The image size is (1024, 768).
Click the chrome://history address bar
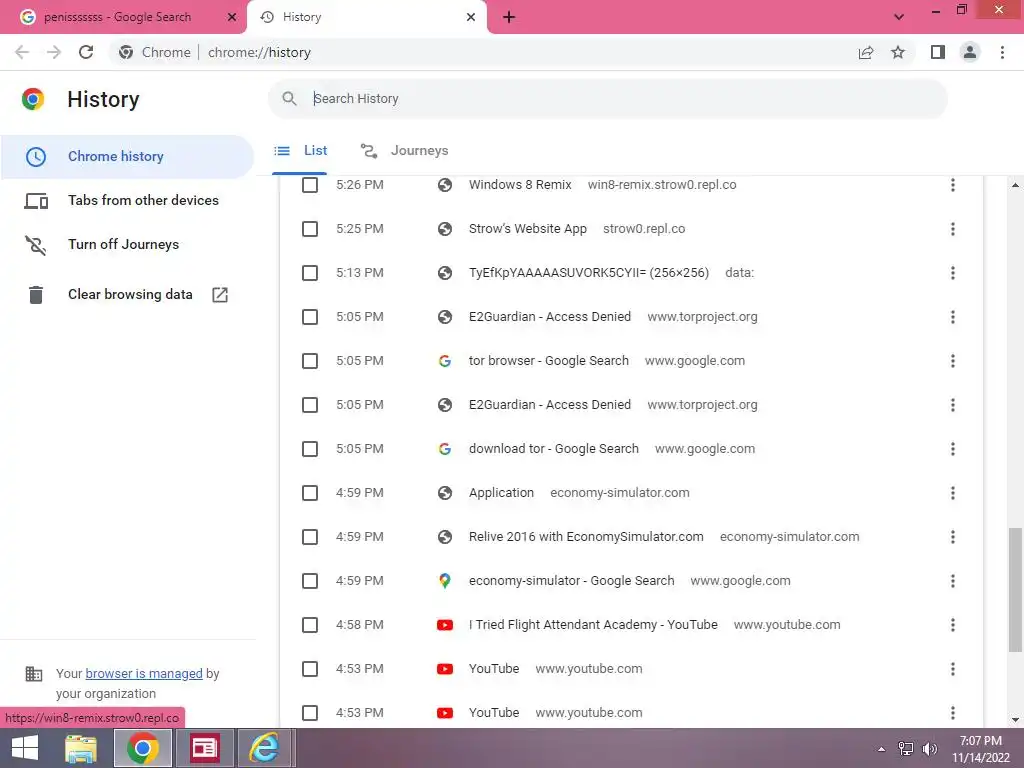click(x=483, y=52)
